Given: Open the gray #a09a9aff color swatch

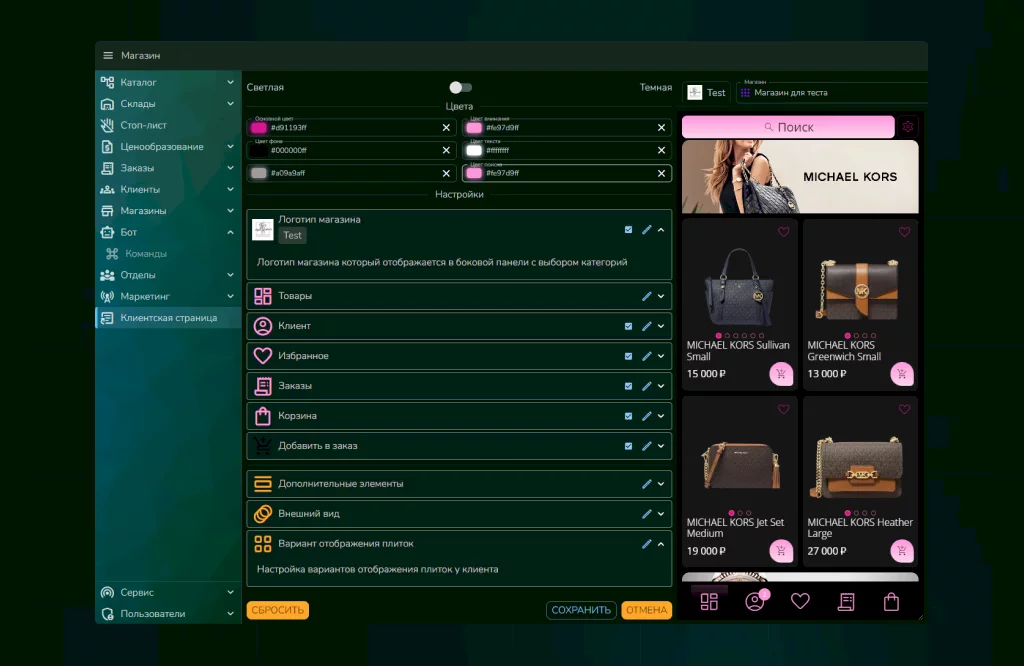Looking at the screenshot, I should pyautogui.click(x=259, y=174).
